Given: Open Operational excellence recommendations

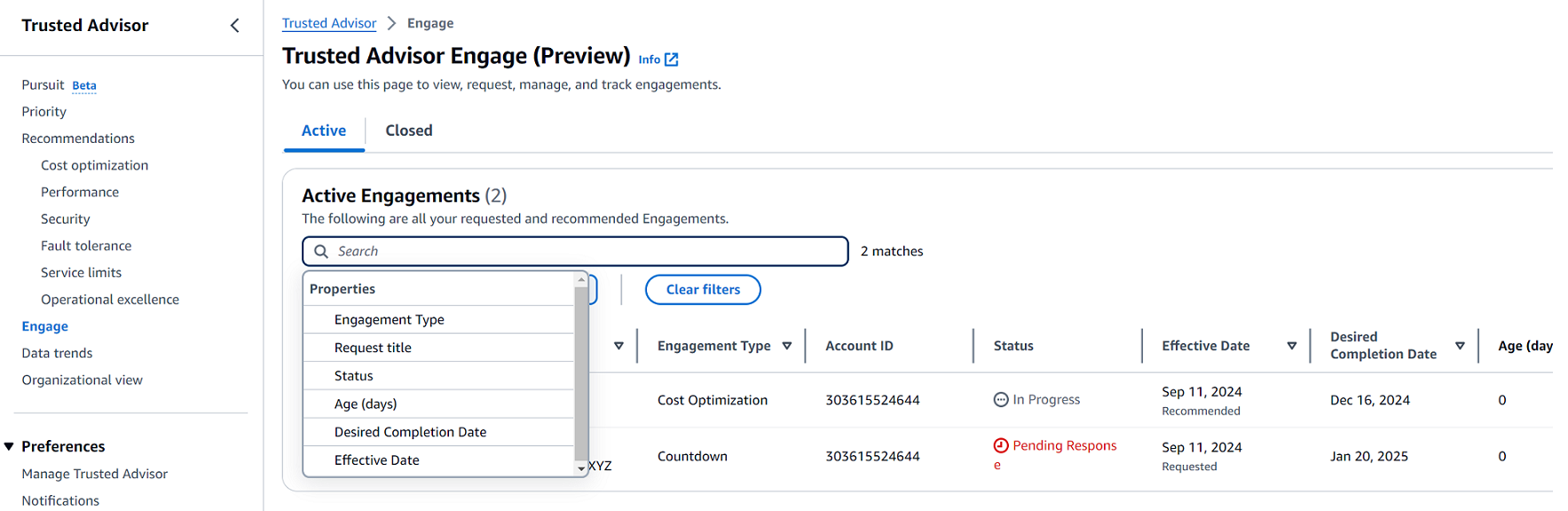Looking at the screenshot, I should pyautogui.click(x=110, y=300).
